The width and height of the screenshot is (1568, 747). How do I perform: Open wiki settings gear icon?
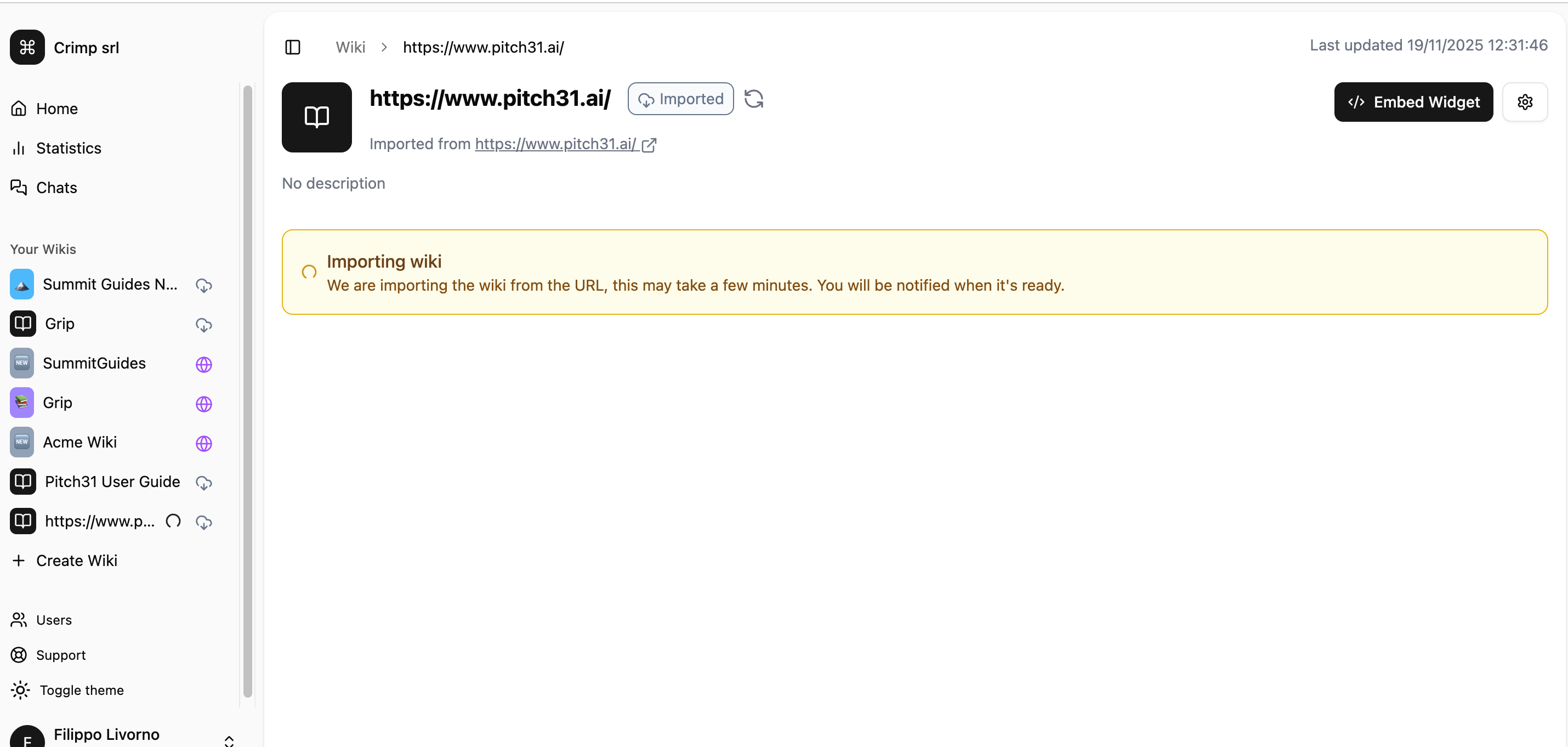pos(1524,101)
